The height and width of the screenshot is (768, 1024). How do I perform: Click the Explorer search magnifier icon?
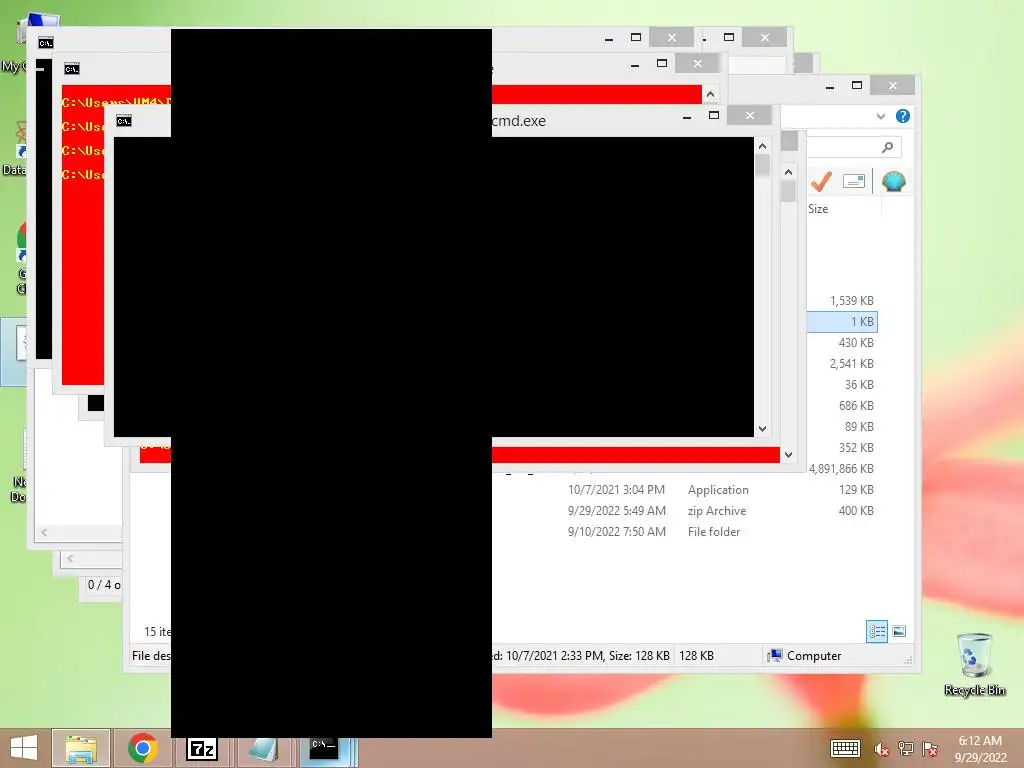887,148
